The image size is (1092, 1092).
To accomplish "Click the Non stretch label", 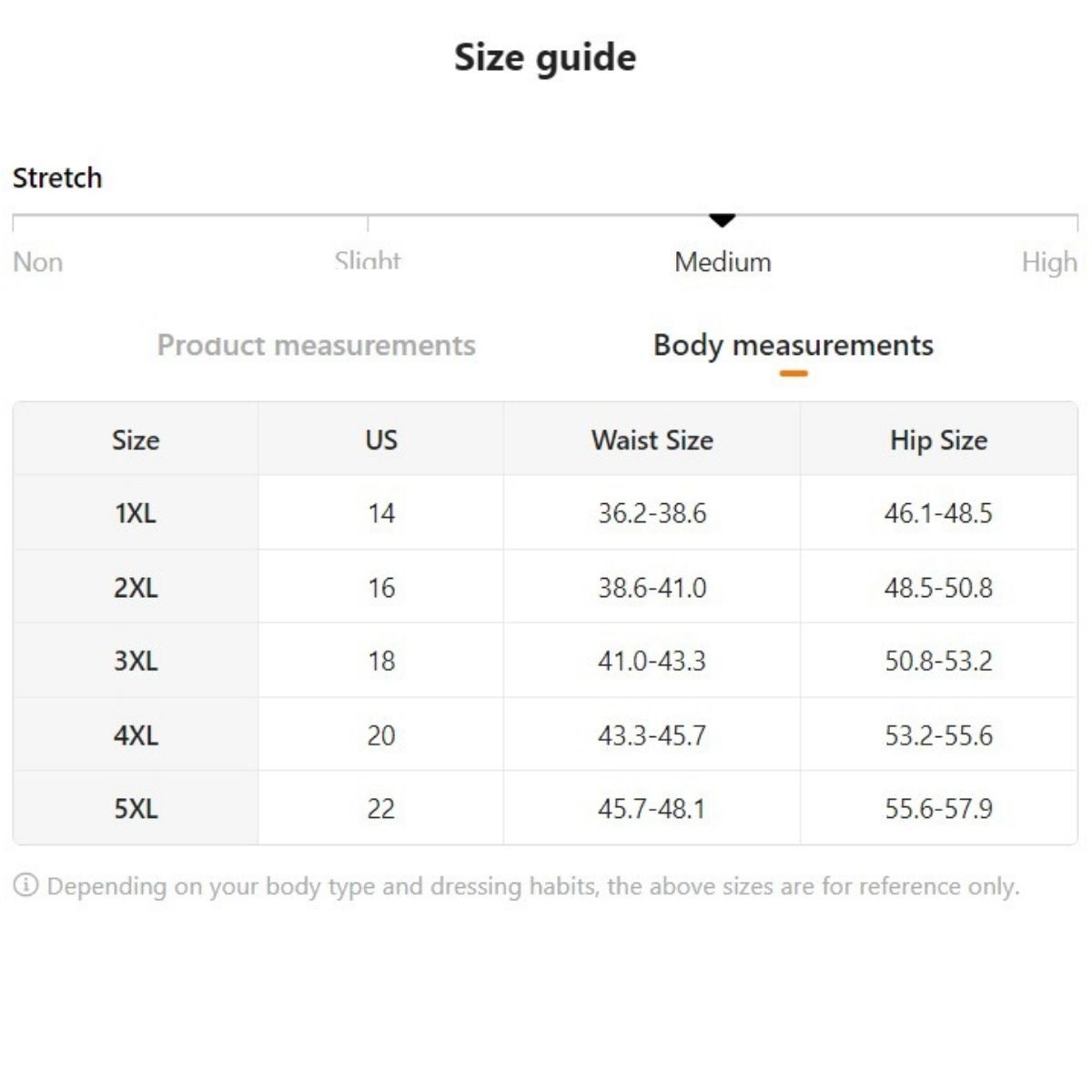I will [38, 262].
